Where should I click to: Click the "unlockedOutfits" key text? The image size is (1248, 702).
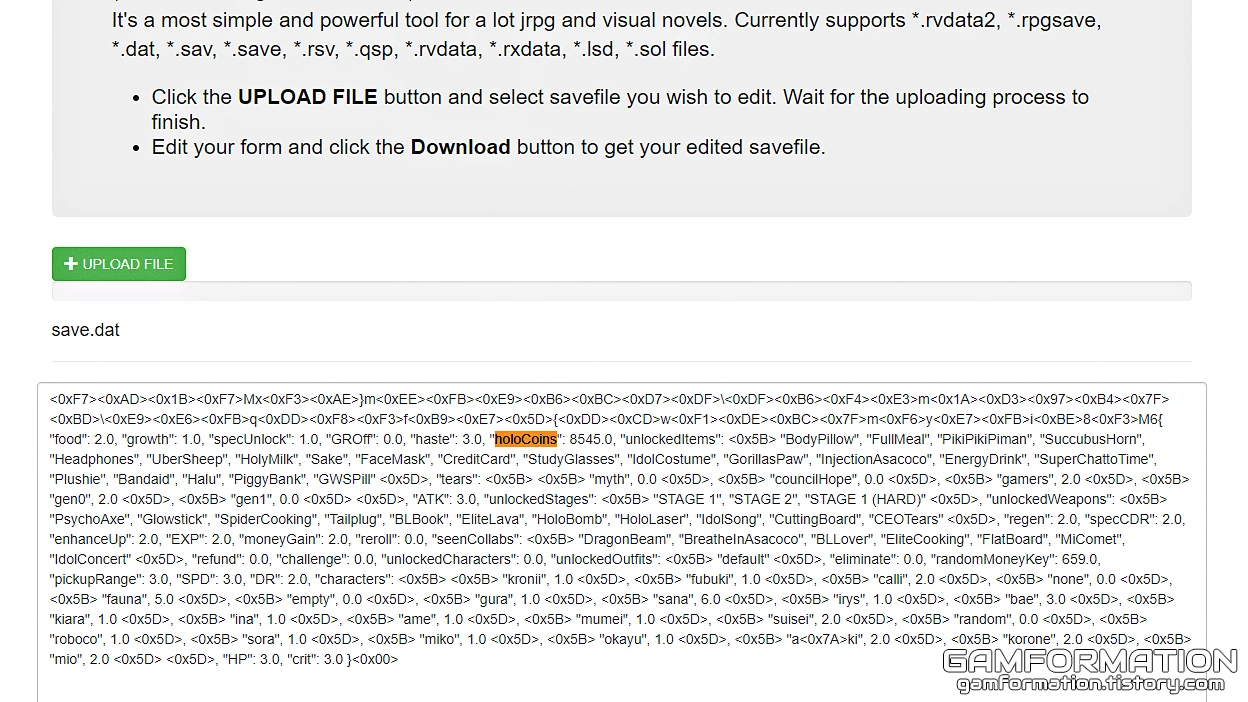pos(602,559)
